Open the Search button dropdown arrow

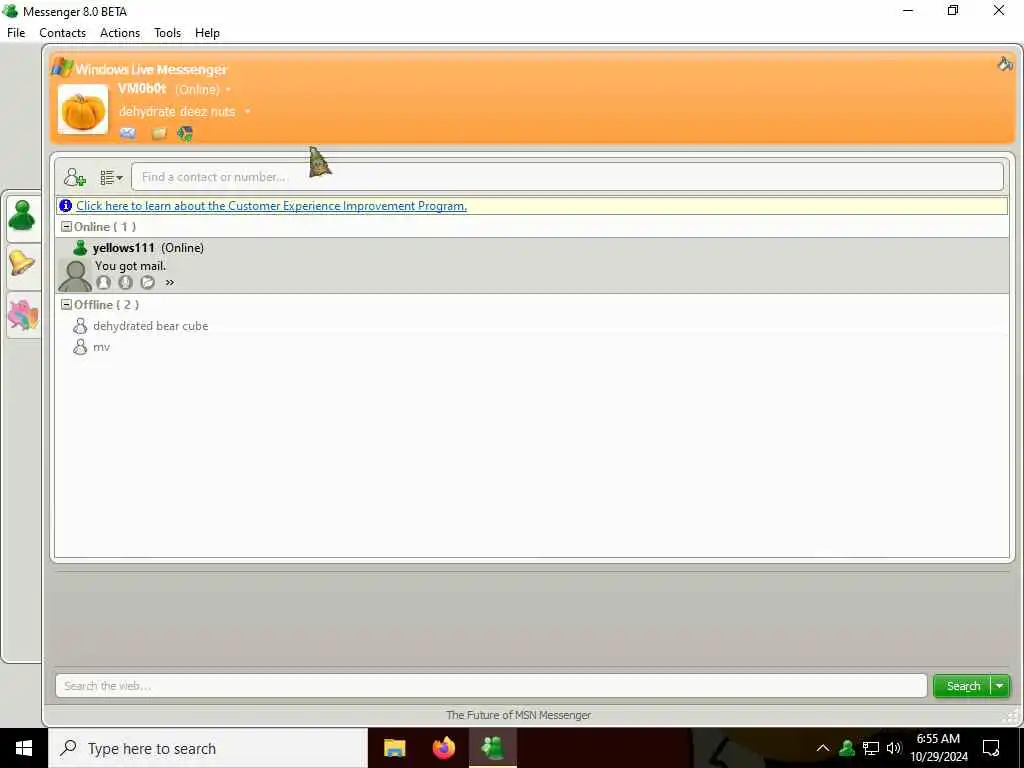[1000, 686]
